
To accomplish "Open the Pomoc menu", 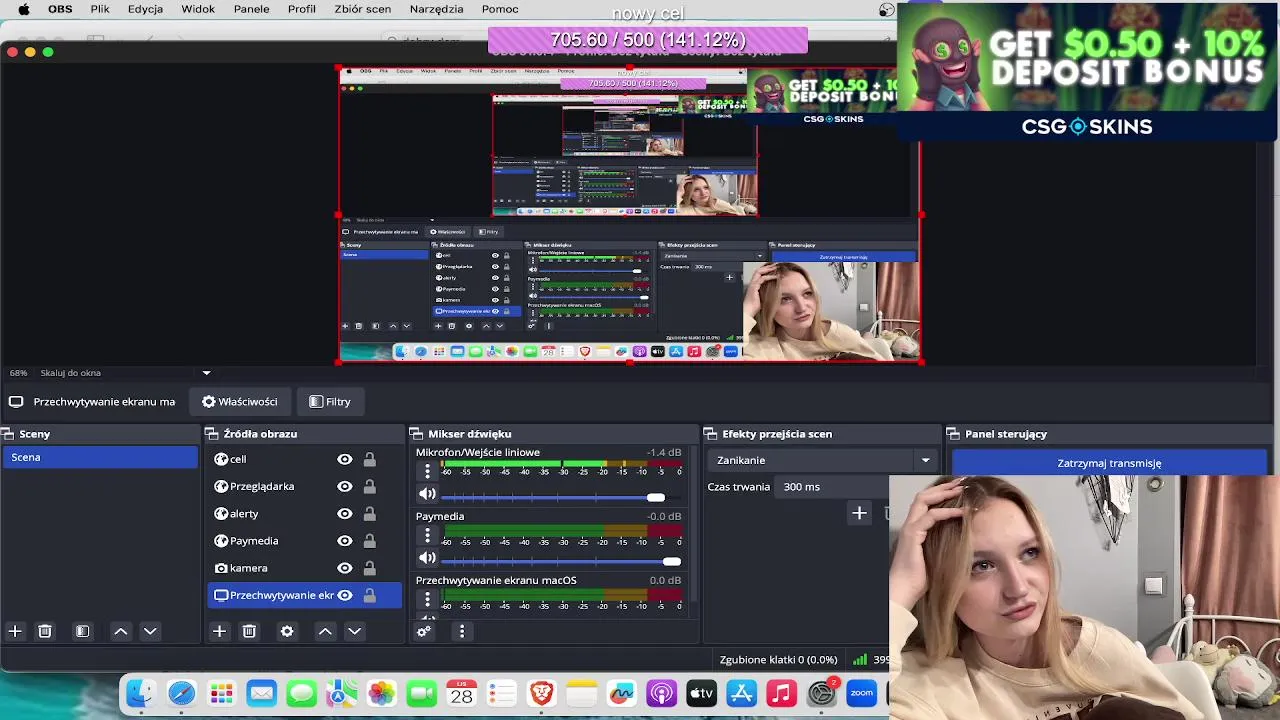I will click(x=500, y=9).
